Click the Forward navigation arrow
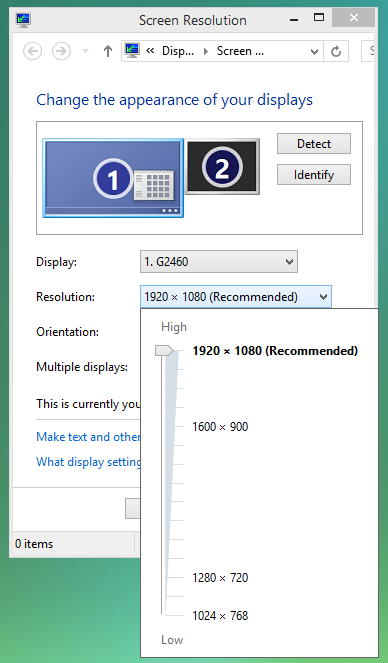The width and height of the screenshot is (388, 663). [61, 51]
